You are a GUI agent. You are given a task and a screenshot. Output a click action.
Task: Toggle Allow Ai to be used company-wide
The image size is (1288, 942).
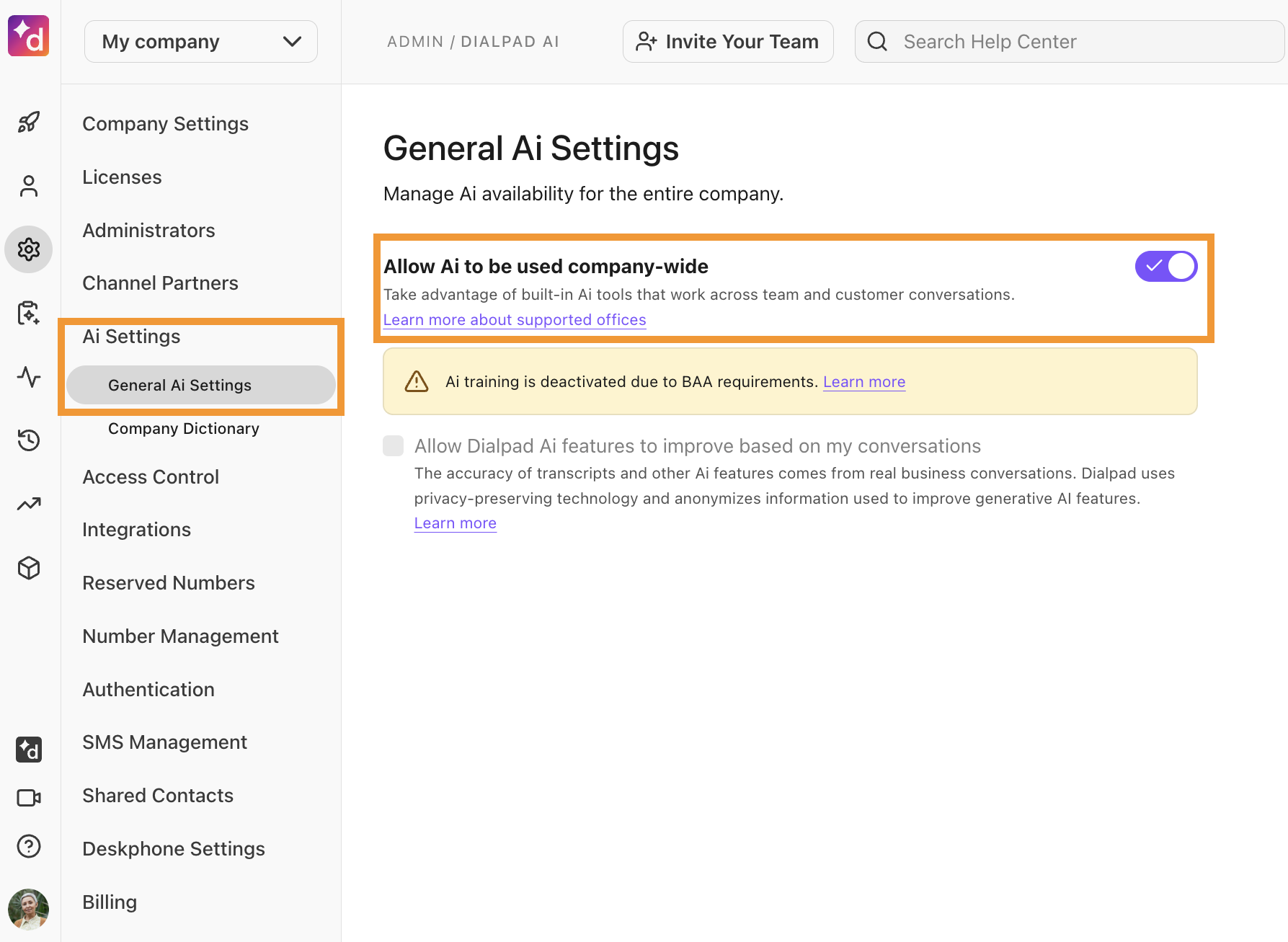point(1166,267)
